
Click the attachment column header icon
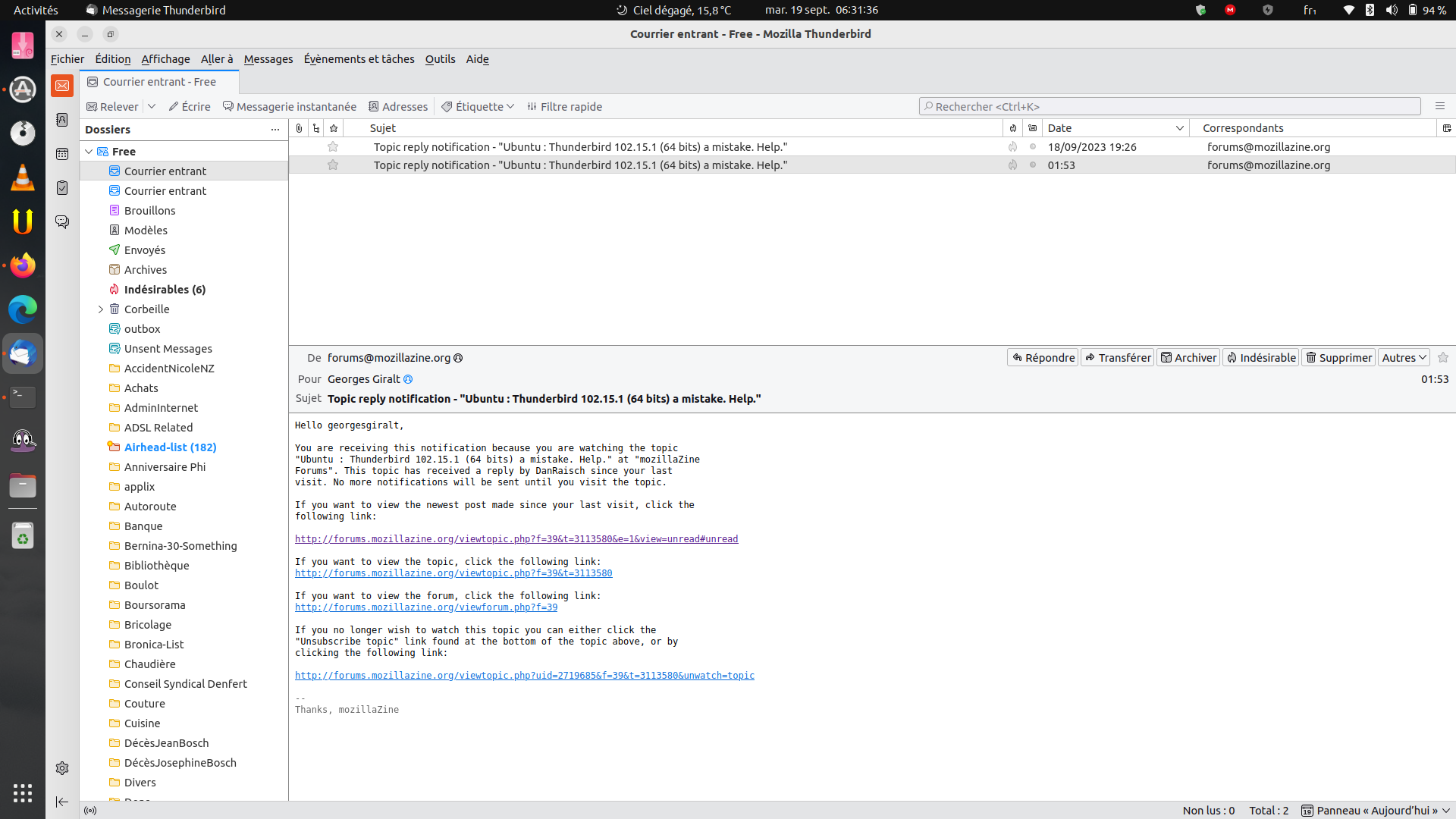coord(299,128)
